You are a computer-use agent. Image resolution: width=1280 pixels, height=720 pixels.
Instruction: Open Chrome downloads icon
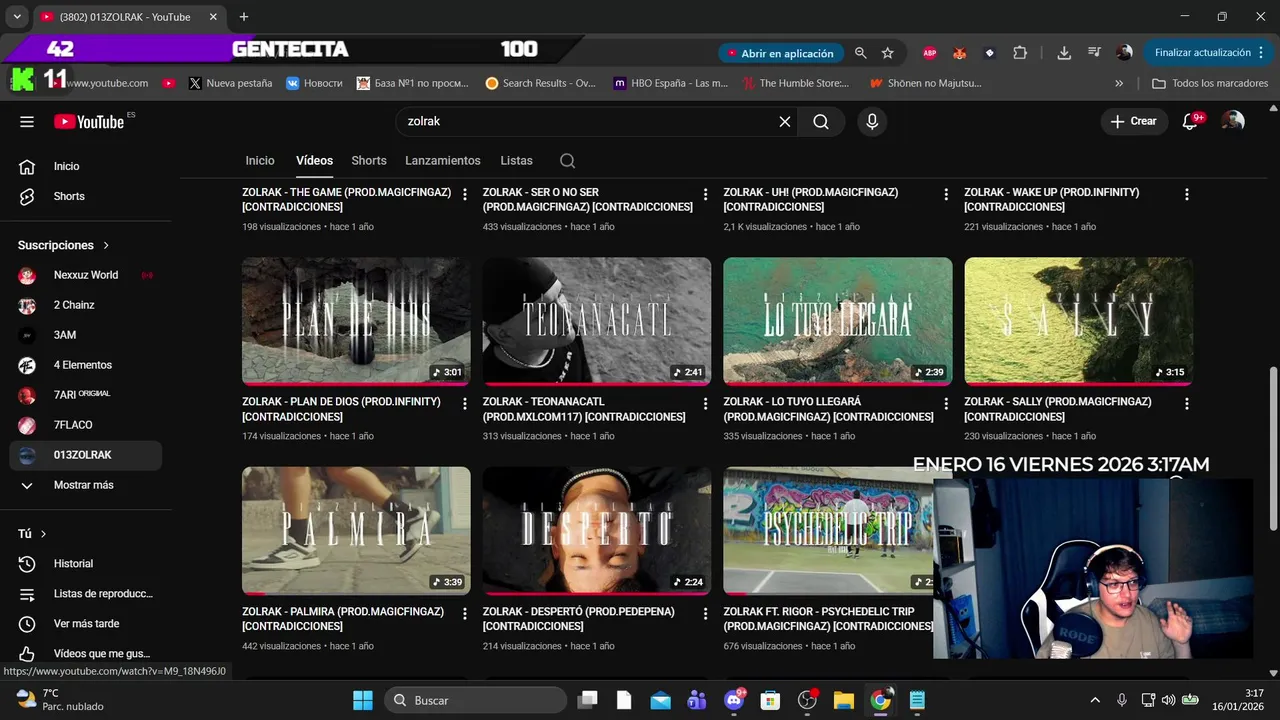(1064, 53)
